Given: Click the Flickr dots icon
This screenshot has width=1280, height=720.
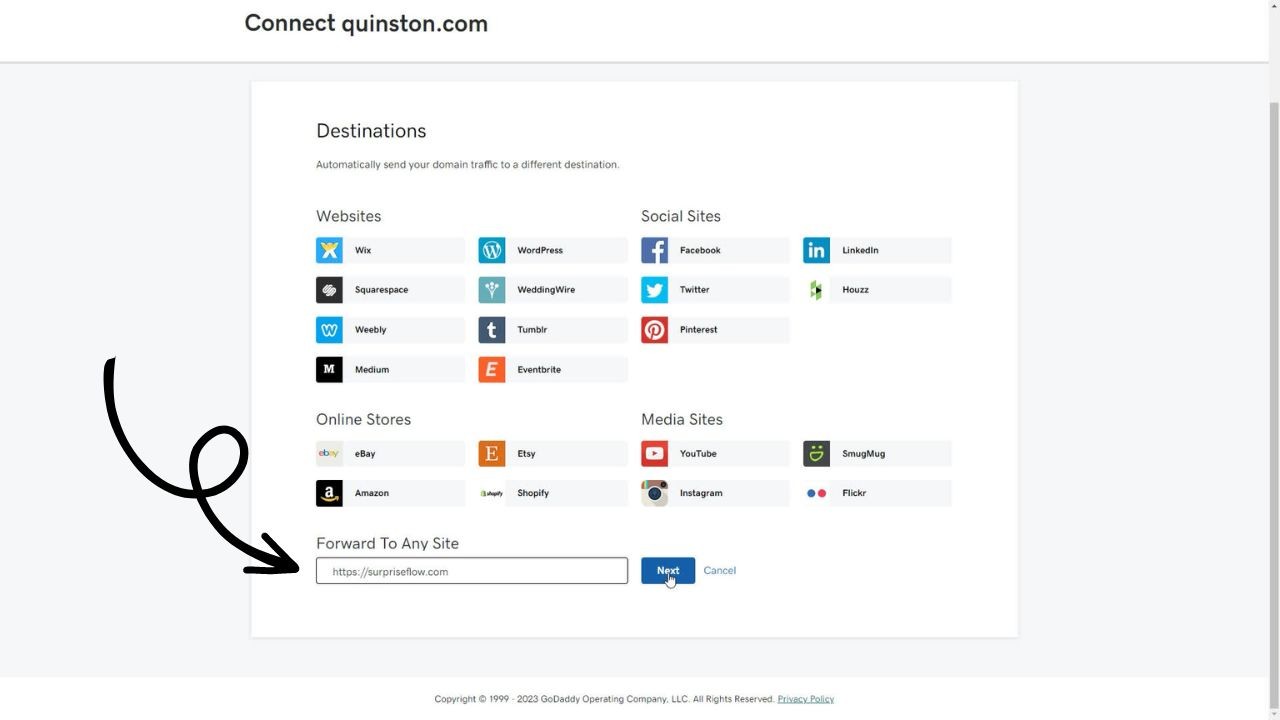Looking at the screenshot, I should (816, 493).
